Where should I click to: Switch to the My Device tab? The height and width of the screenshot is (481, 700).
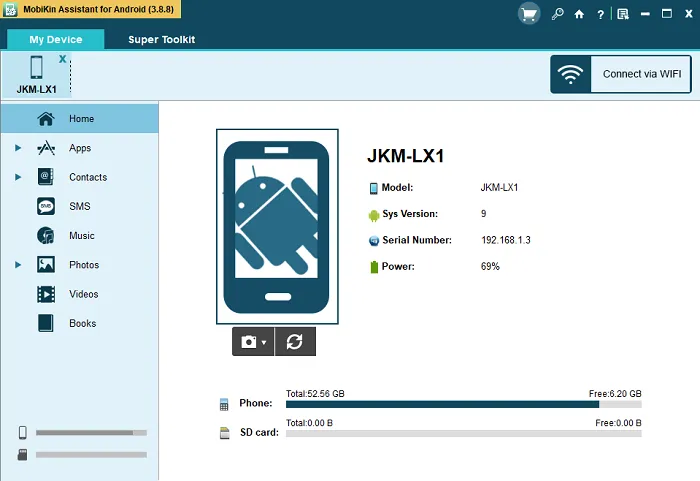(x=56, y=39)
